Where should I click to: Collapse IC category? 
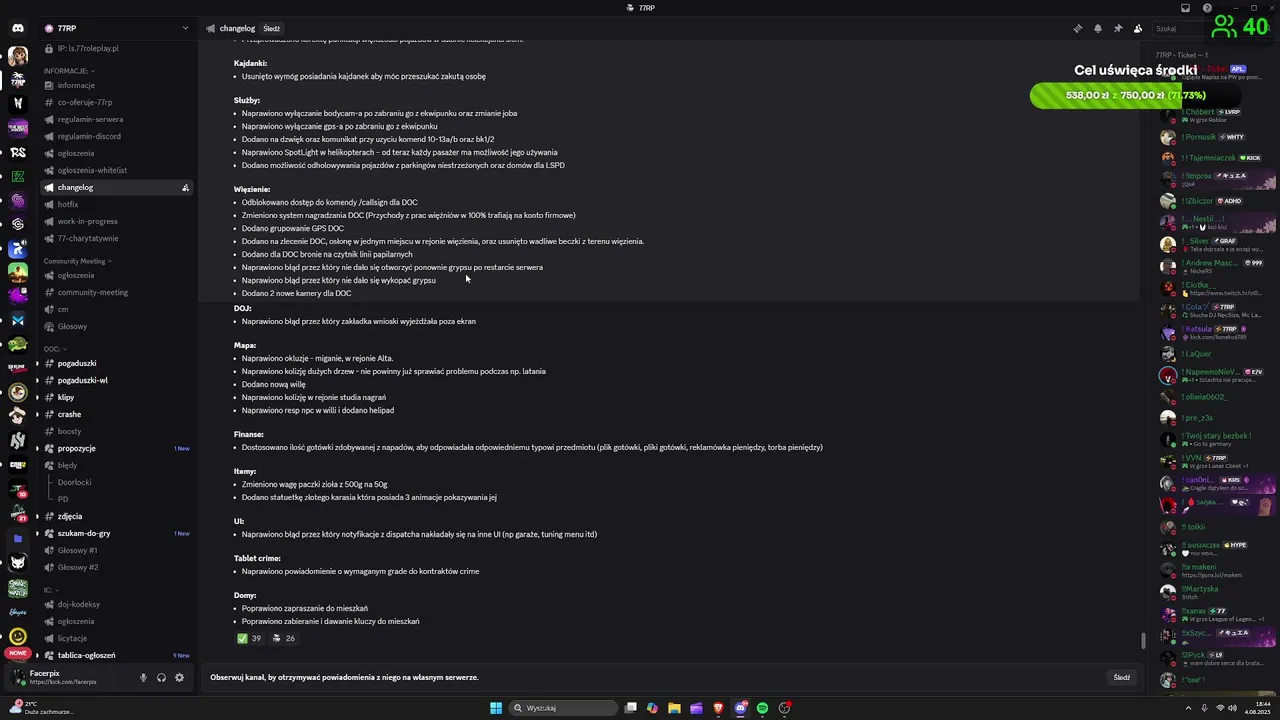[x=51, y=590]
